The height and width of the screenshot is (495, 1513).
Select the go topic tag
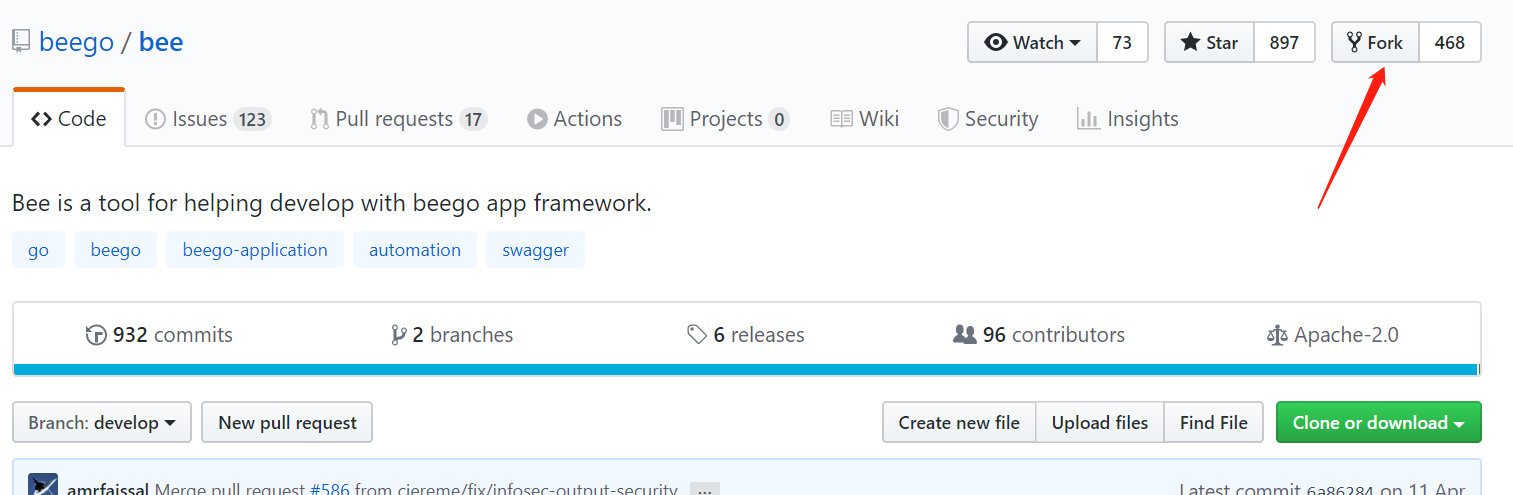pyautogui.click(x=38, y=250)
